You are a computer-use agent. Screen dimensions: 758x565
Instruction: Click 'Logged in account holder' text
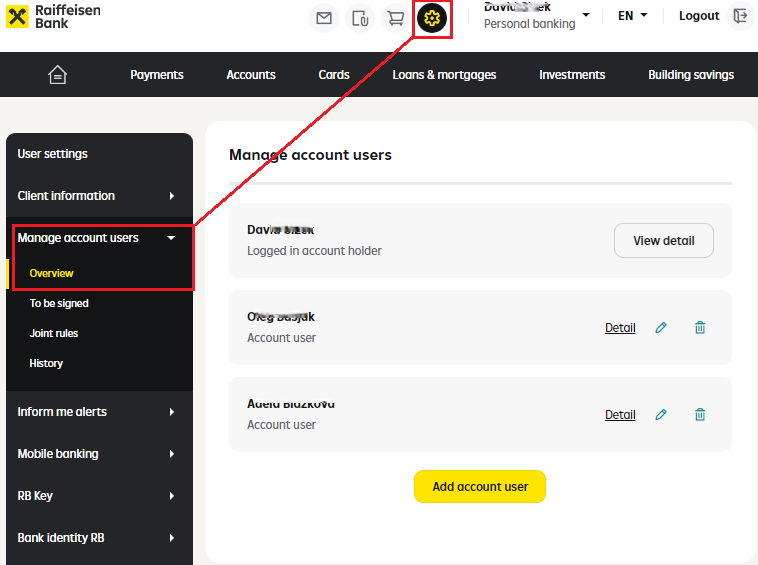click(314, 251)
